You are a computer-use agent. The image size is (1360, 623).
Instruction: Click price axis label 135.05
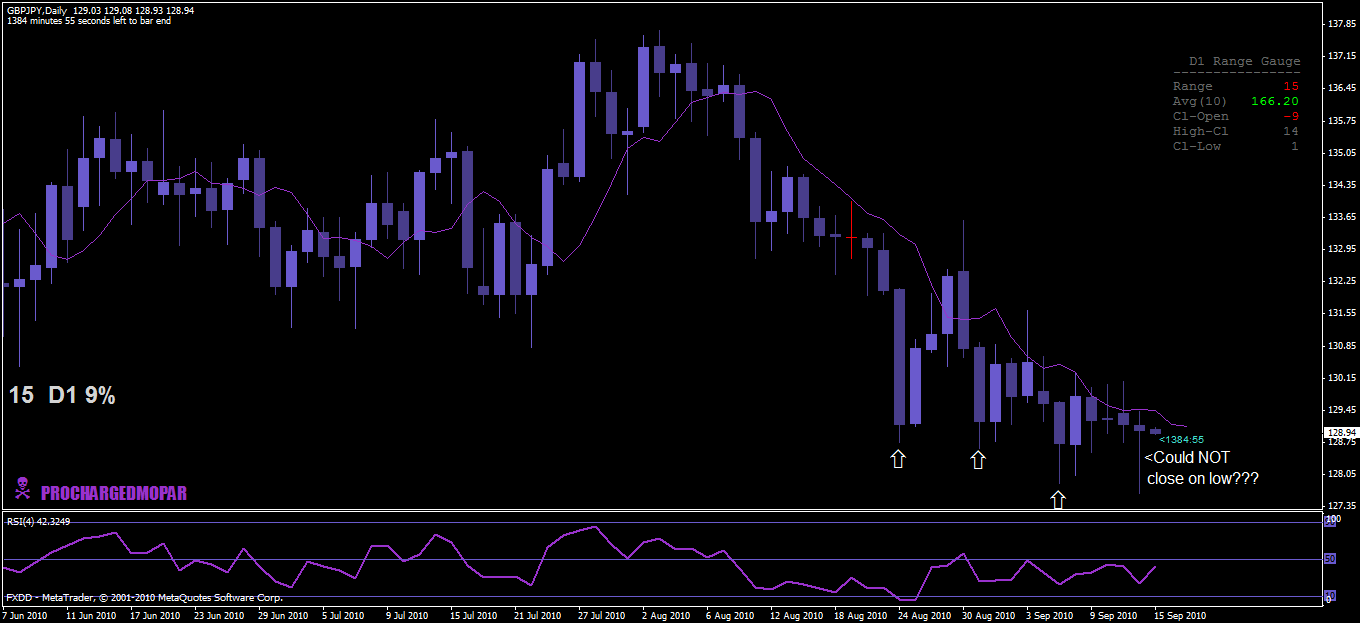tap(1341, 153)
